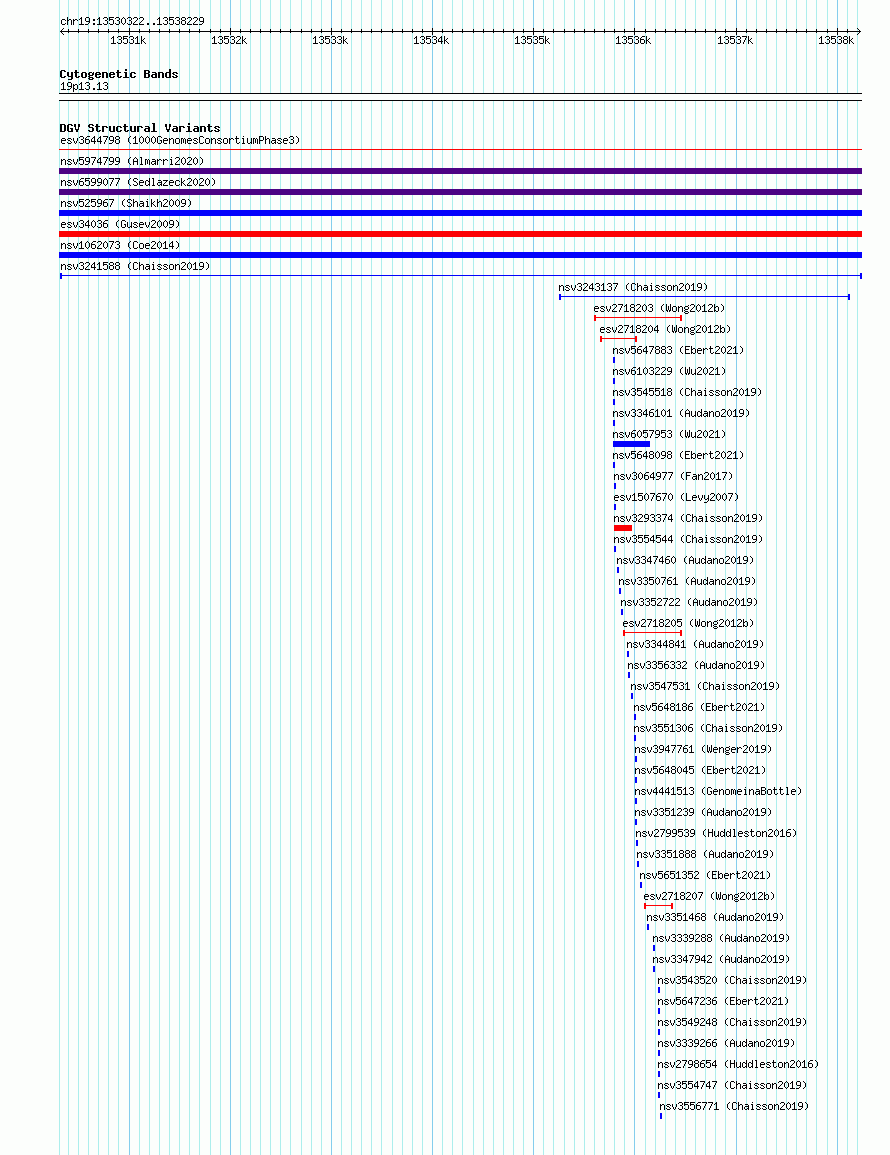Select nsv3350761 (Audano2019) label
This screenshot has width=890, height=1155.
[x=687, y=581]
